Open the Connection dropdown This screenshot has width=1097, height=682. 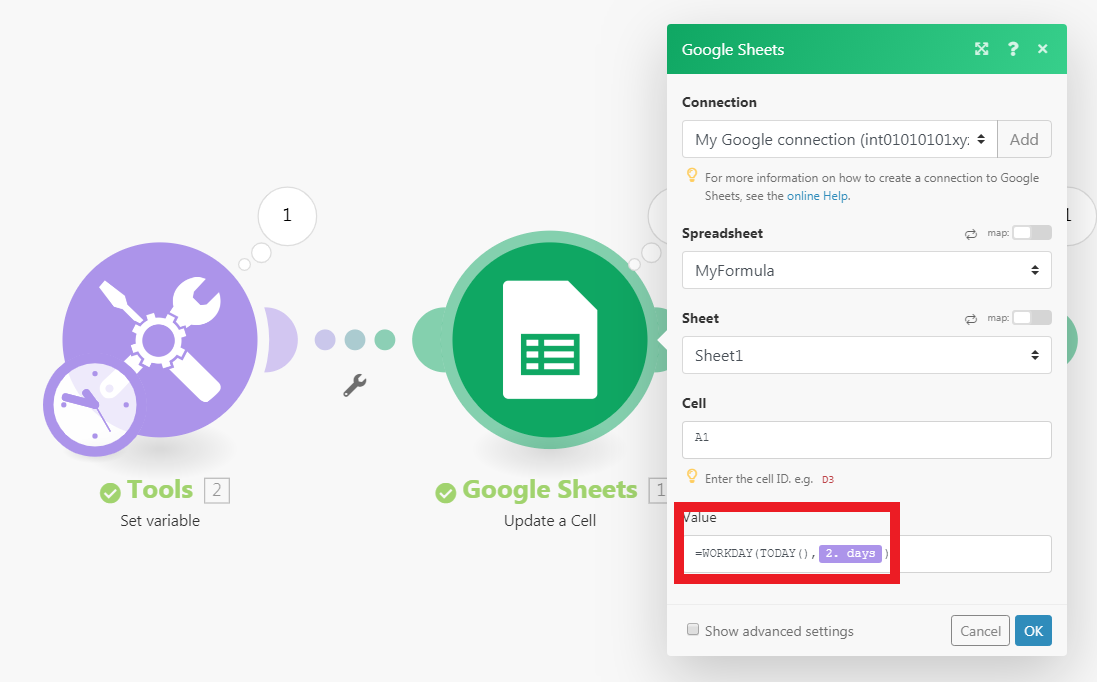click(x=840, y=139)
